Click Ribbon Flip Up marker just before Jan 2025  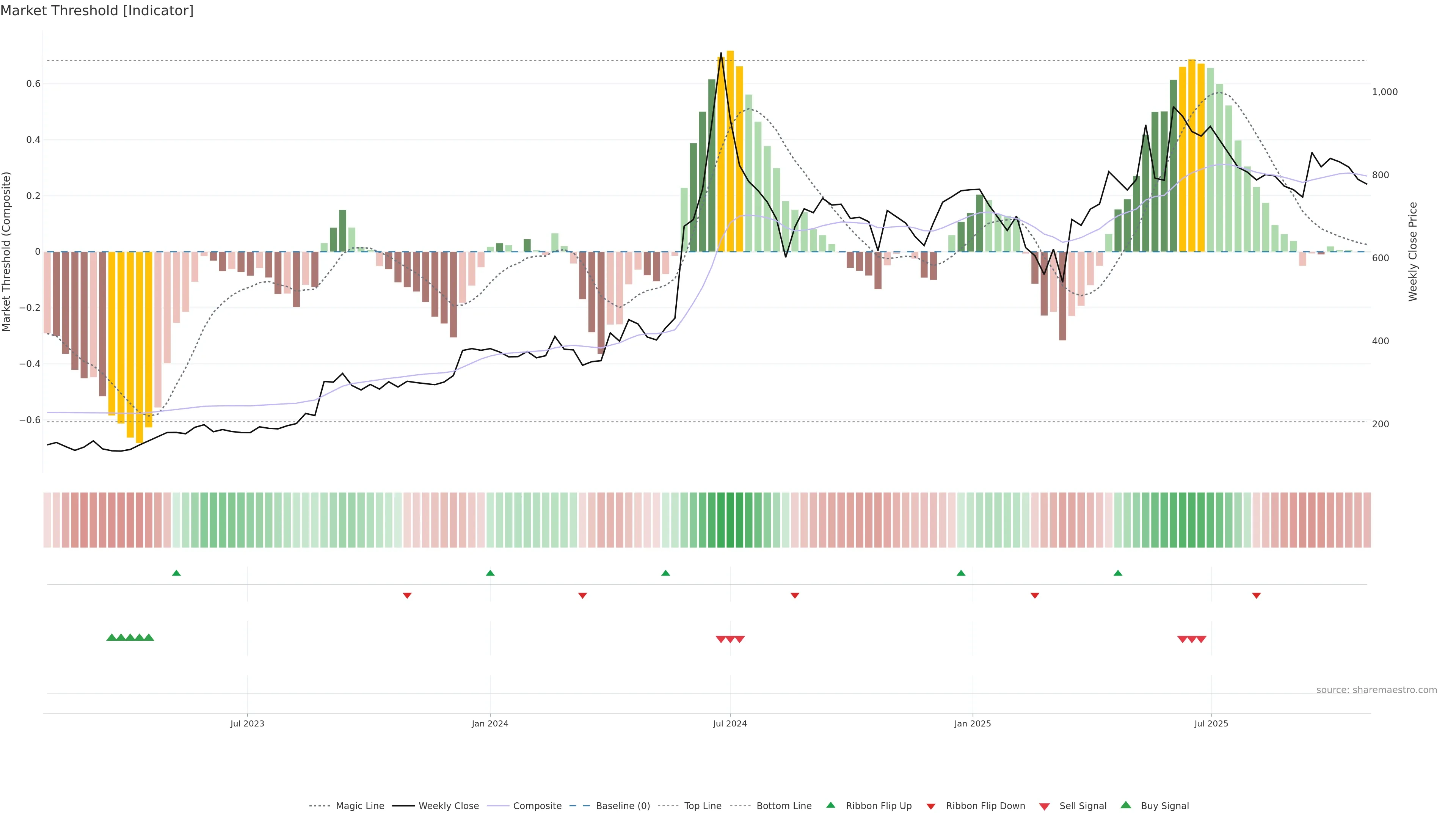click(x=961, y=573)
